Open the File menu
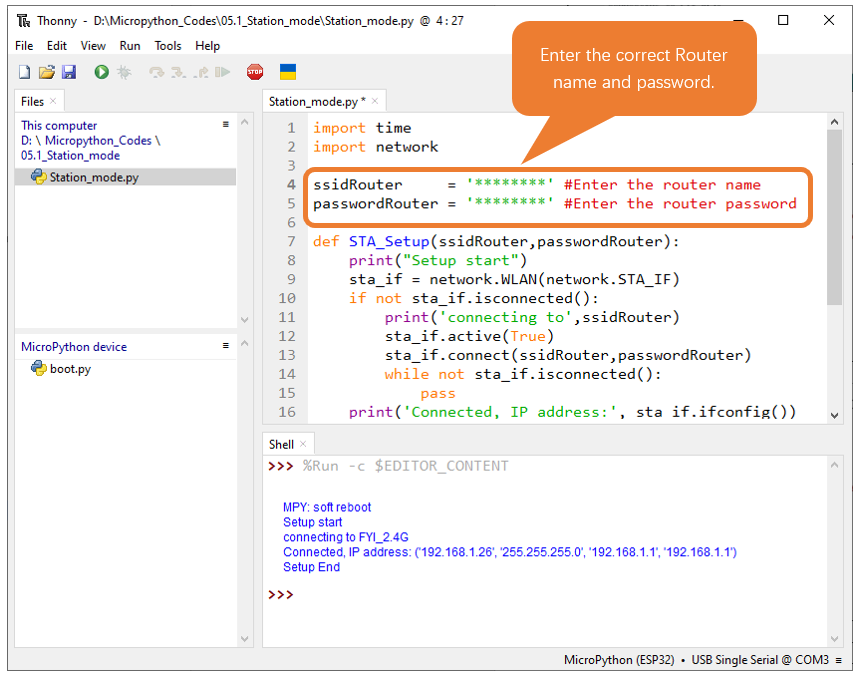The height and width of the screenshot is (679, 861). pos(24,46)
